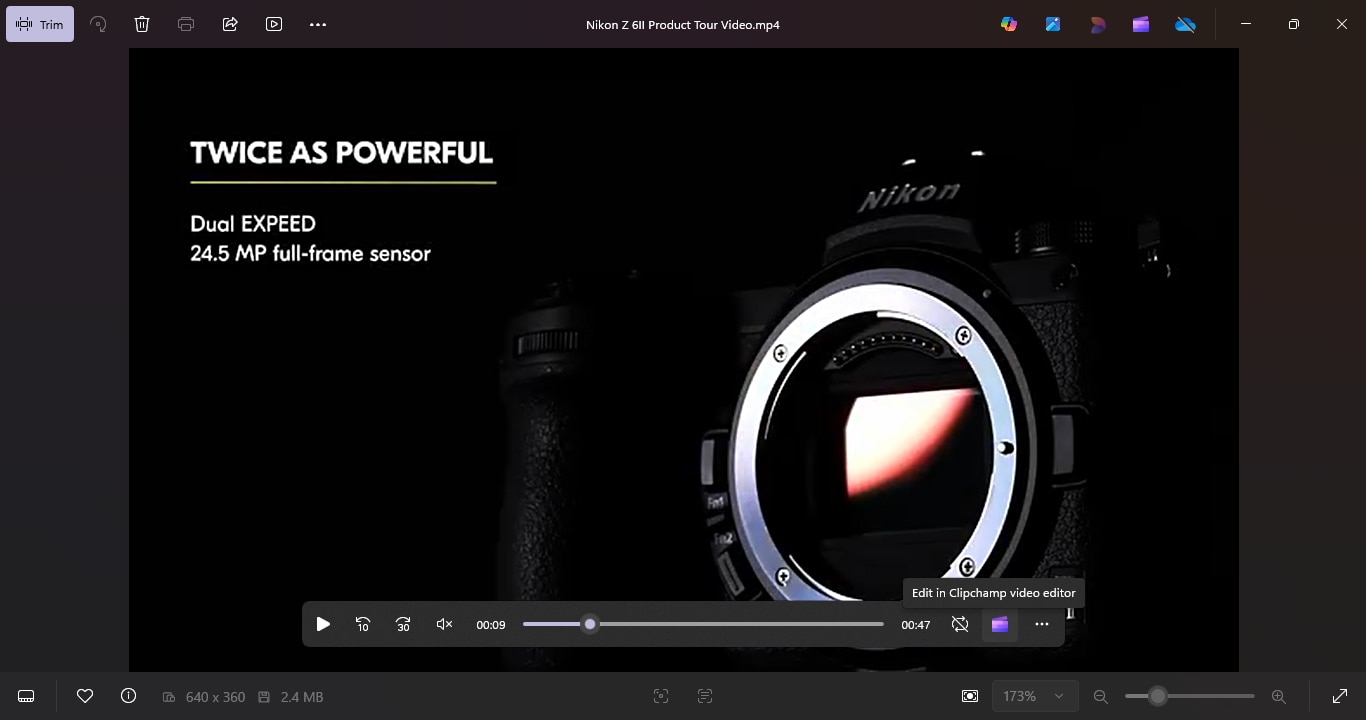Image resolution: width=1366 pixels, height=720 pixels.
Task: Click the current time 00:09 label
Action: [x=491, y=625]
